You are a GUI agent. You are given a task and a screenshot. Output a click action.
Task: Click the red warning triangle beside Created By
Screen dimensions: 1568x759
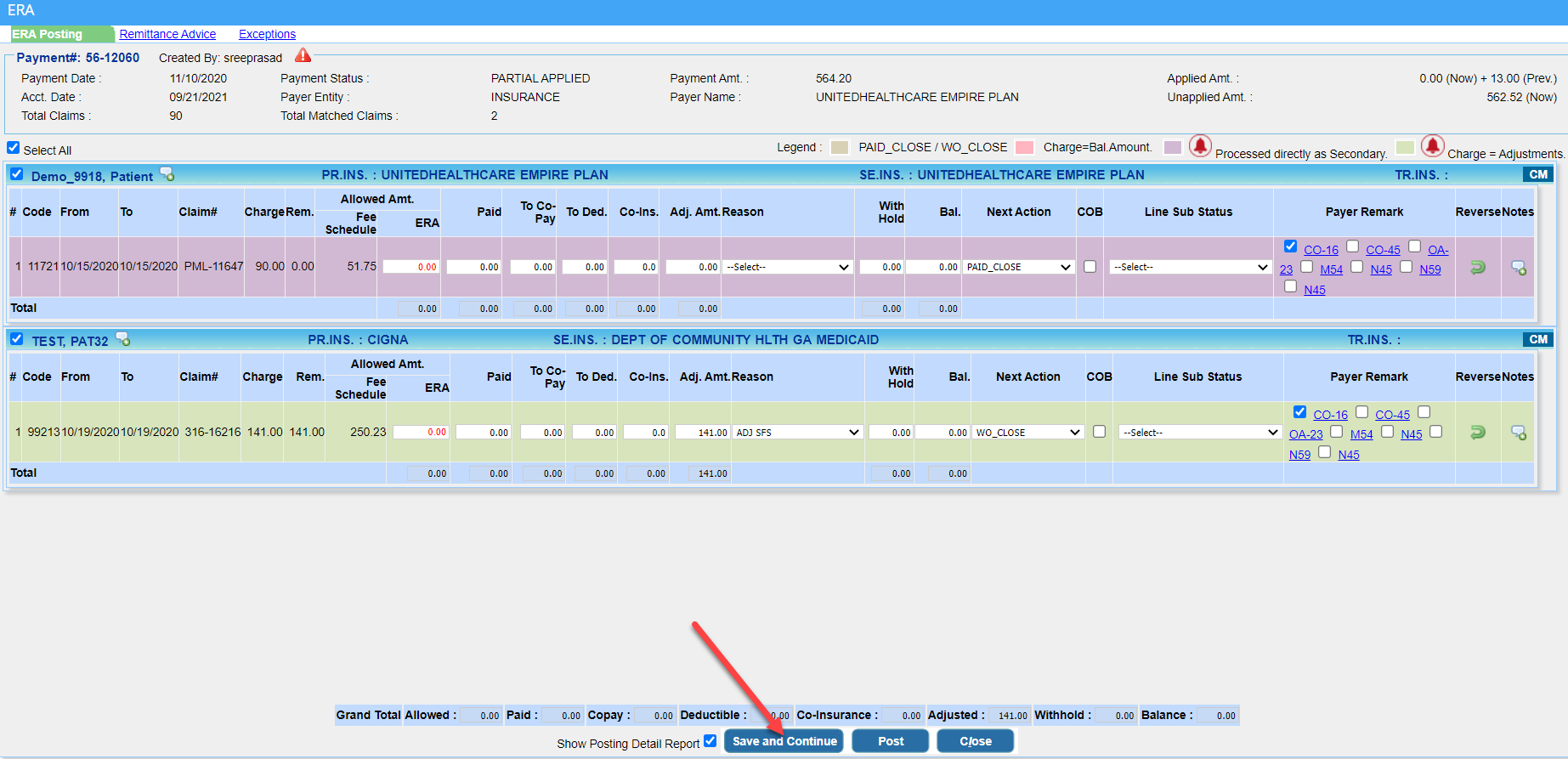pyautogui.click(x=303, y=56)
